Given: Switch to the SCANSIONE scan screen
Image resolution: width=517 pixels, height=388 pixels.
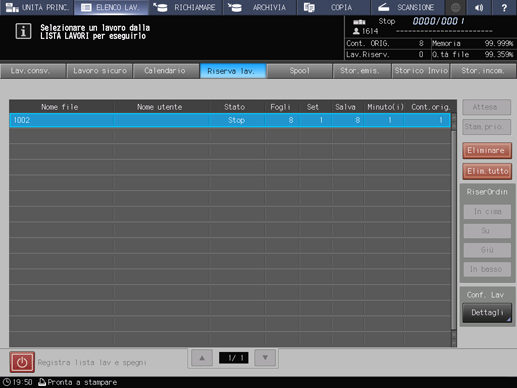Looking at the screenshot, I should pos(408,7).
